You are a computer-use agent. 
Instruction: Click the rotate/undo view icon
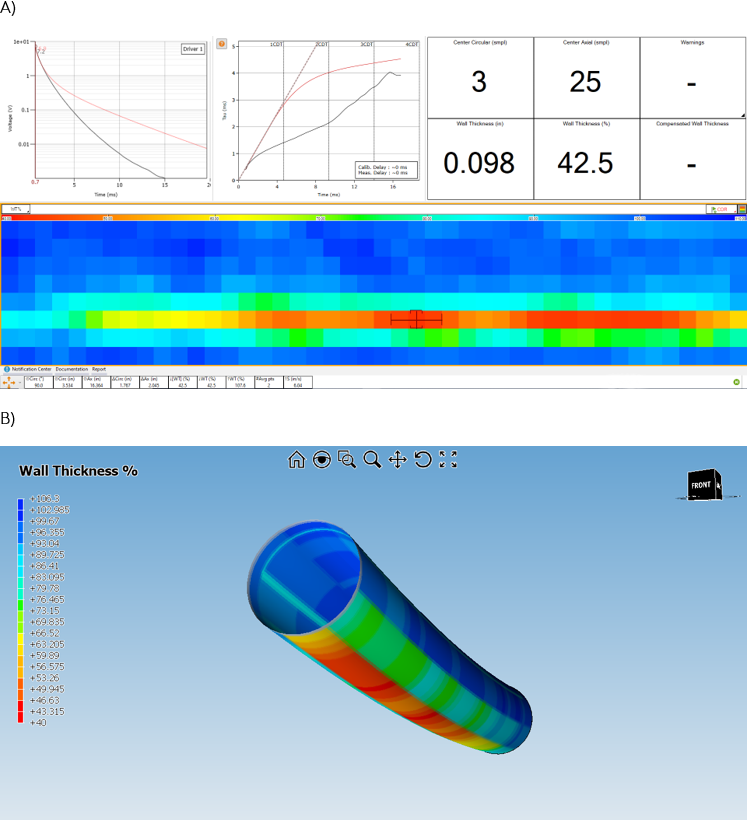[423, 459]
